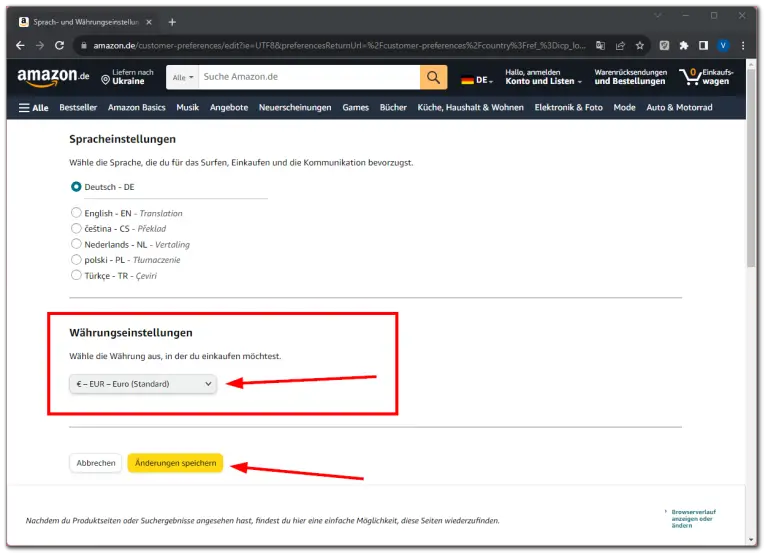This screenshot has height=557, width=768.
Task: Open Auto & Motorrad category
Action: 679,108
